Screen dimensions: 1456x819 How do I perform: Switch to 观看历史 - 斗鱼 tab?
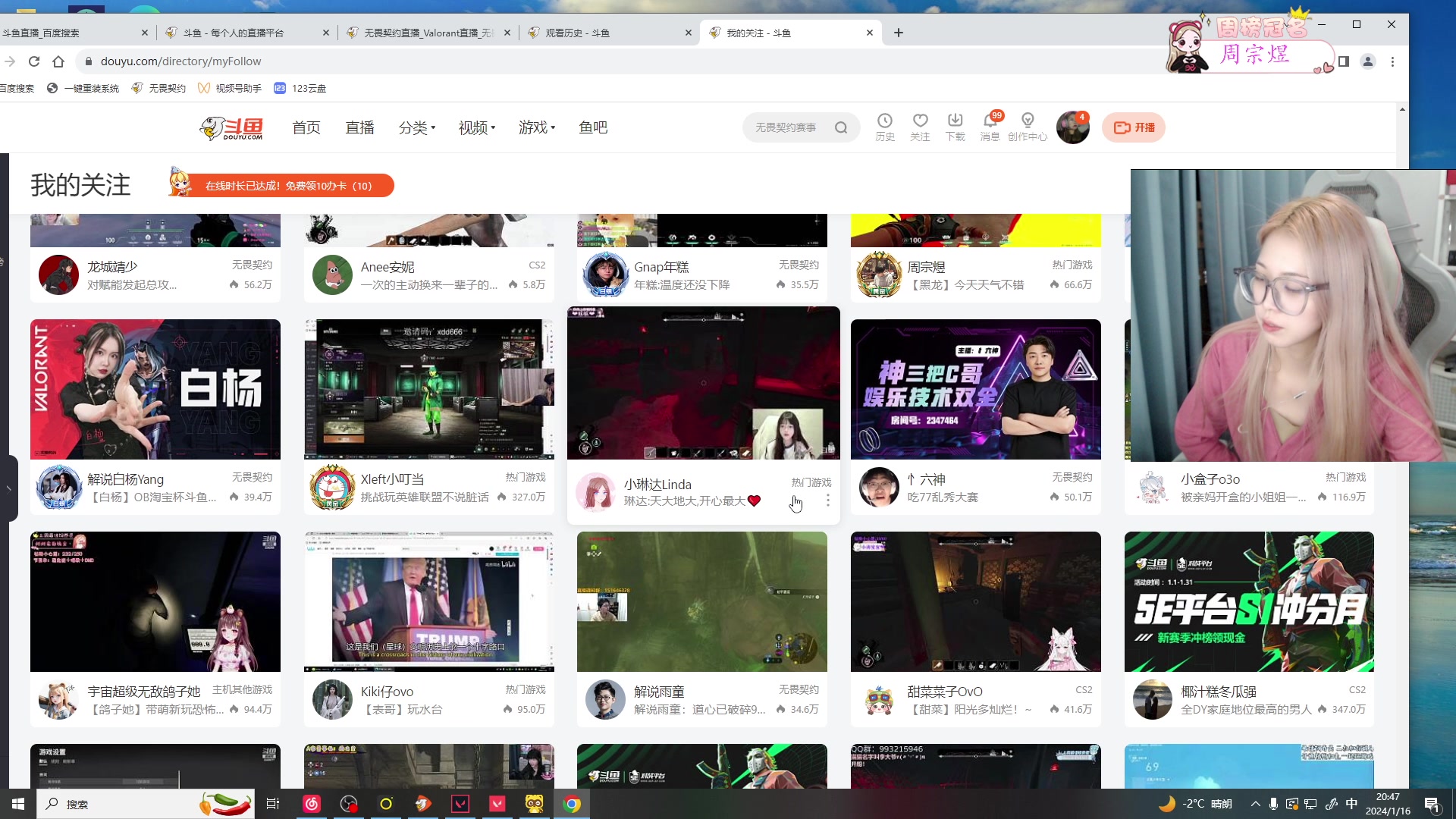click(x=609, y=33)
